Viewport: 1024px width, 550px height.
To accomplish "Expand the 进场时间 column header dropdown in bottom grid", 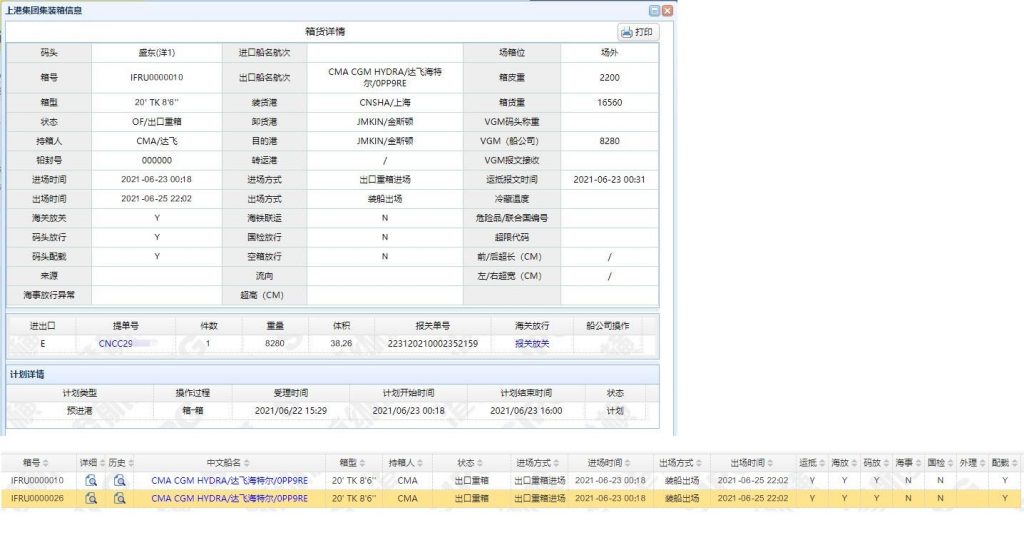I will click(625, 464).
